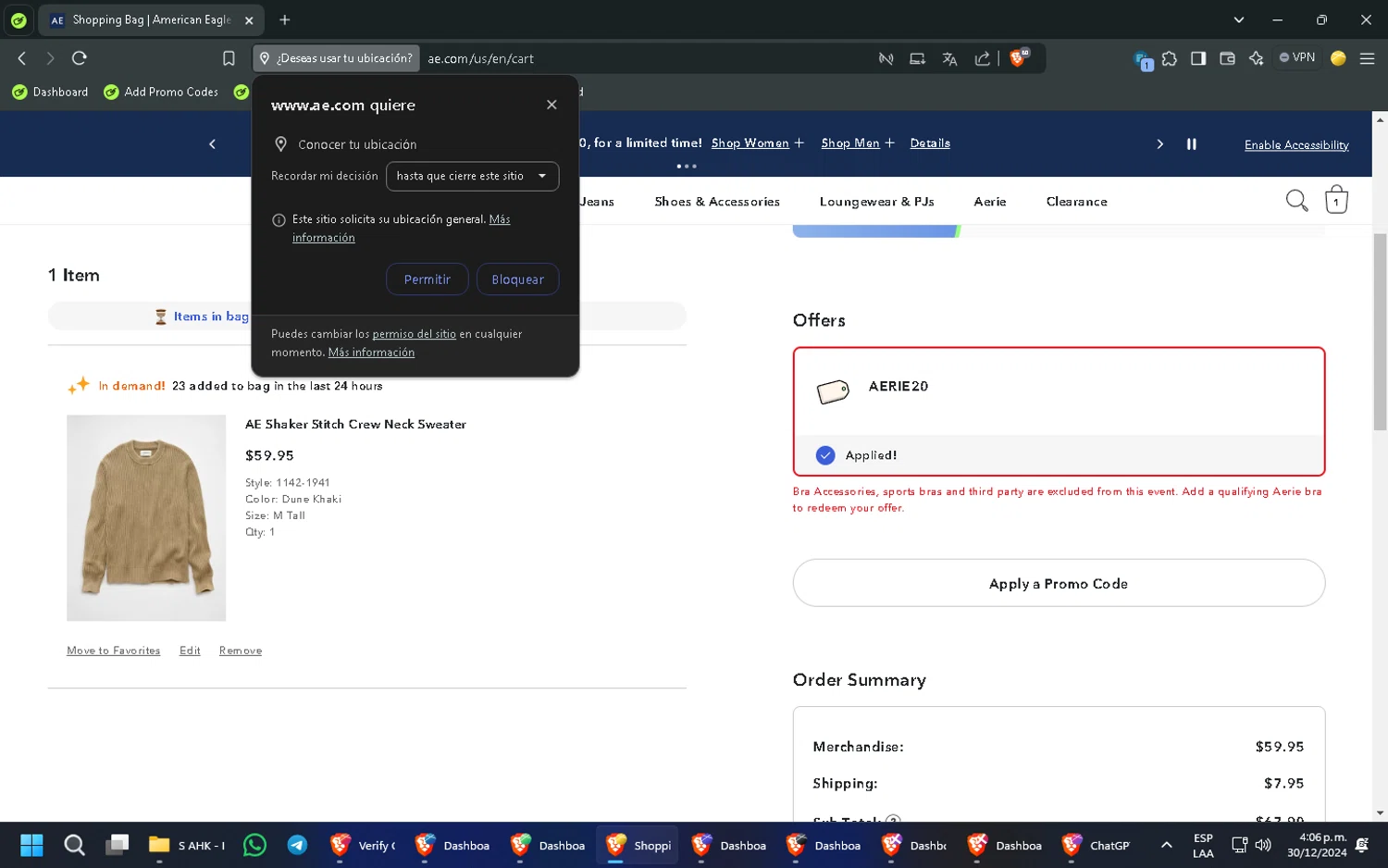Image resolution: width=1388 pixels, height=868 pixels.
Task: Click Bloquear to block location
Action: tap(517, 279)
